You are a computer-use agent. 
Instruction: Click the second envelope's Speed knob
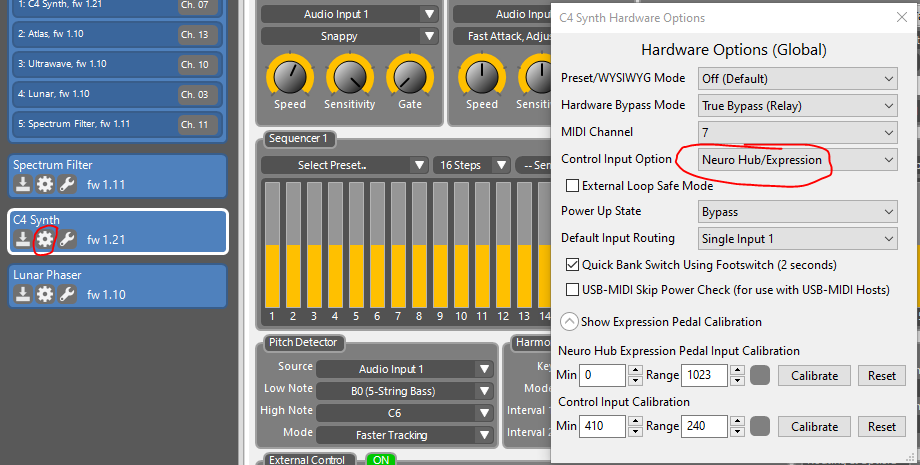[x=482, y=76]
